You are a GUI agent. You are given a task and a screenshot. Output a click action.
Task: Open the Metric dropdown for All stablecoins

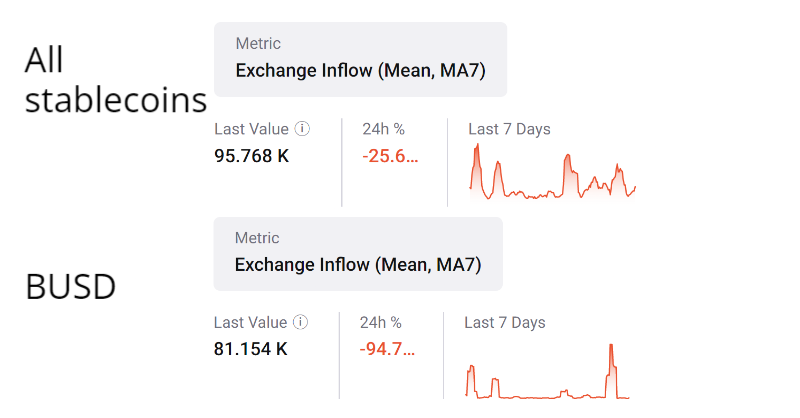(x=360, y=60)
